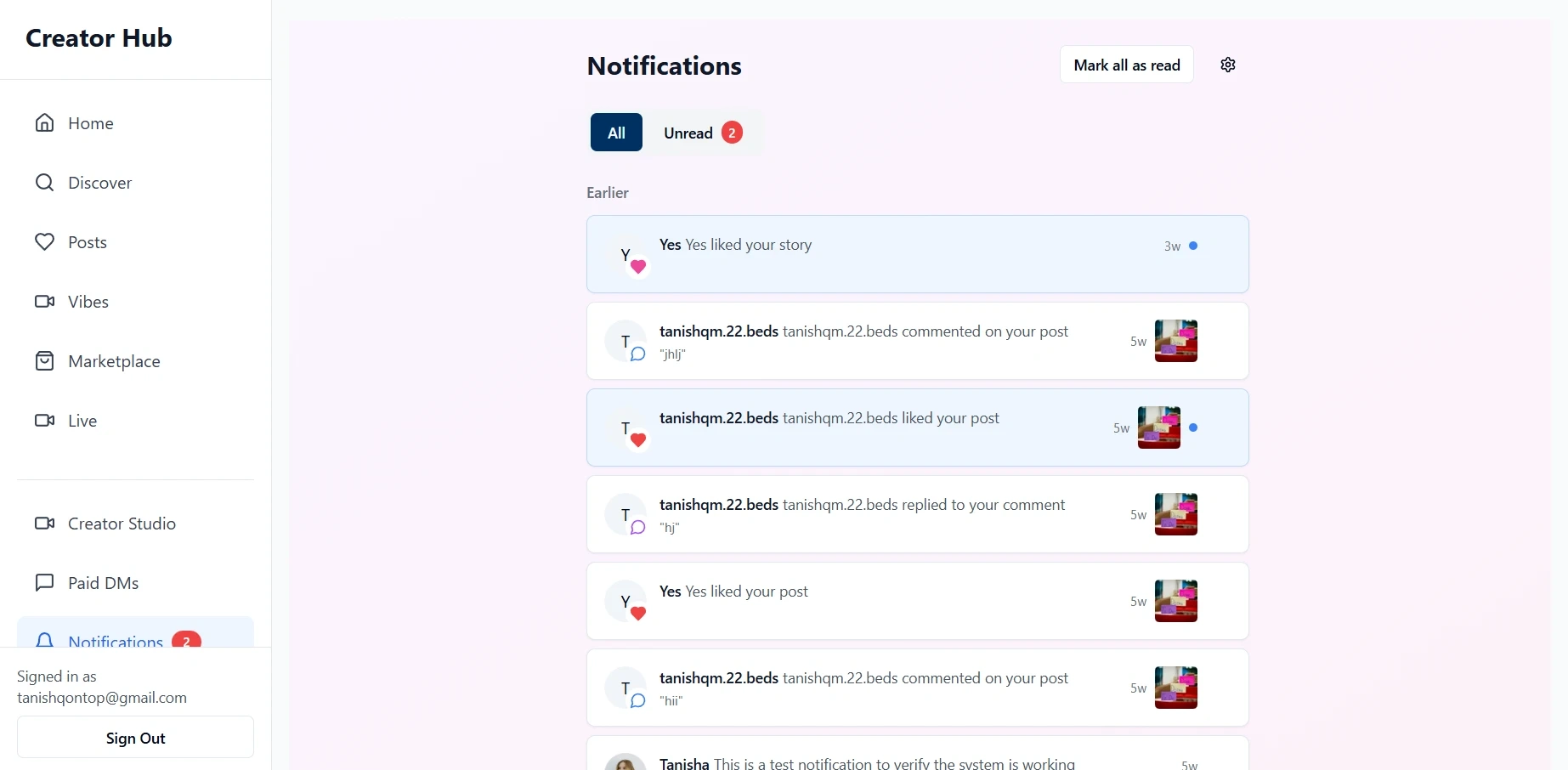Open Vibes in the sidebar

[x=135, y=302]
